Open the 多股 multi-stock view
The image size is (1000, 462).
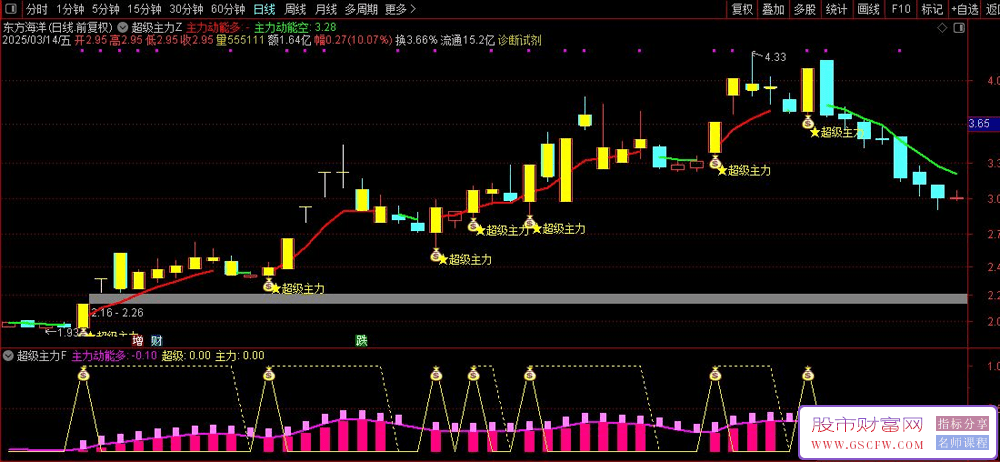click(x=804, y=9)
